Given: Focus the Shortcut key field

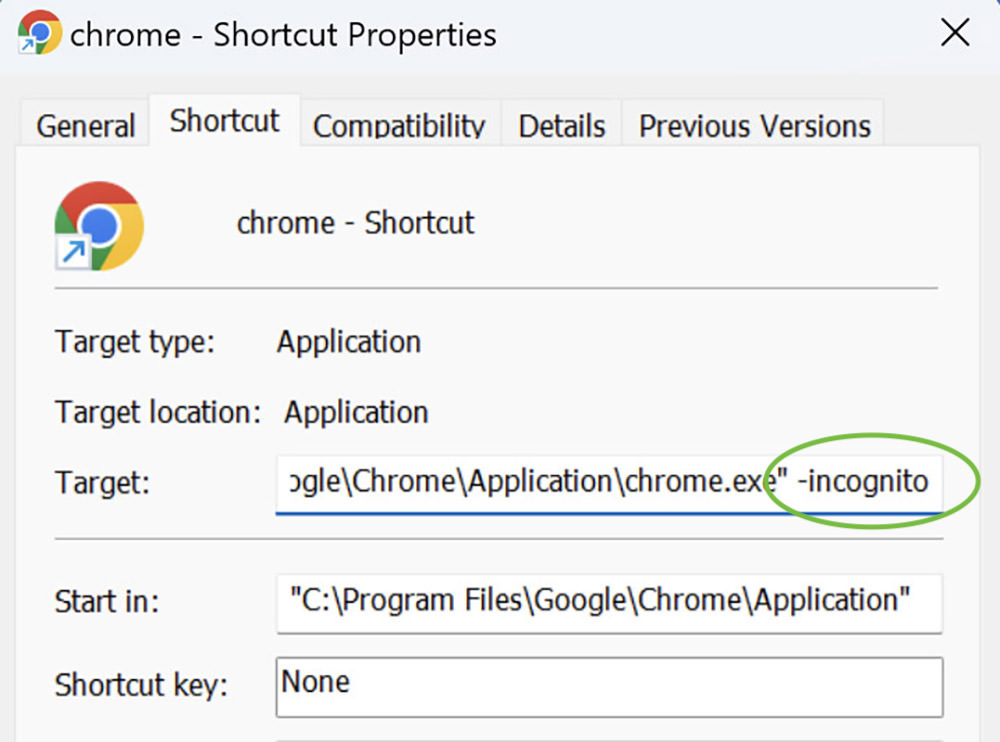Looking at the screenshot, I should 609,687.
